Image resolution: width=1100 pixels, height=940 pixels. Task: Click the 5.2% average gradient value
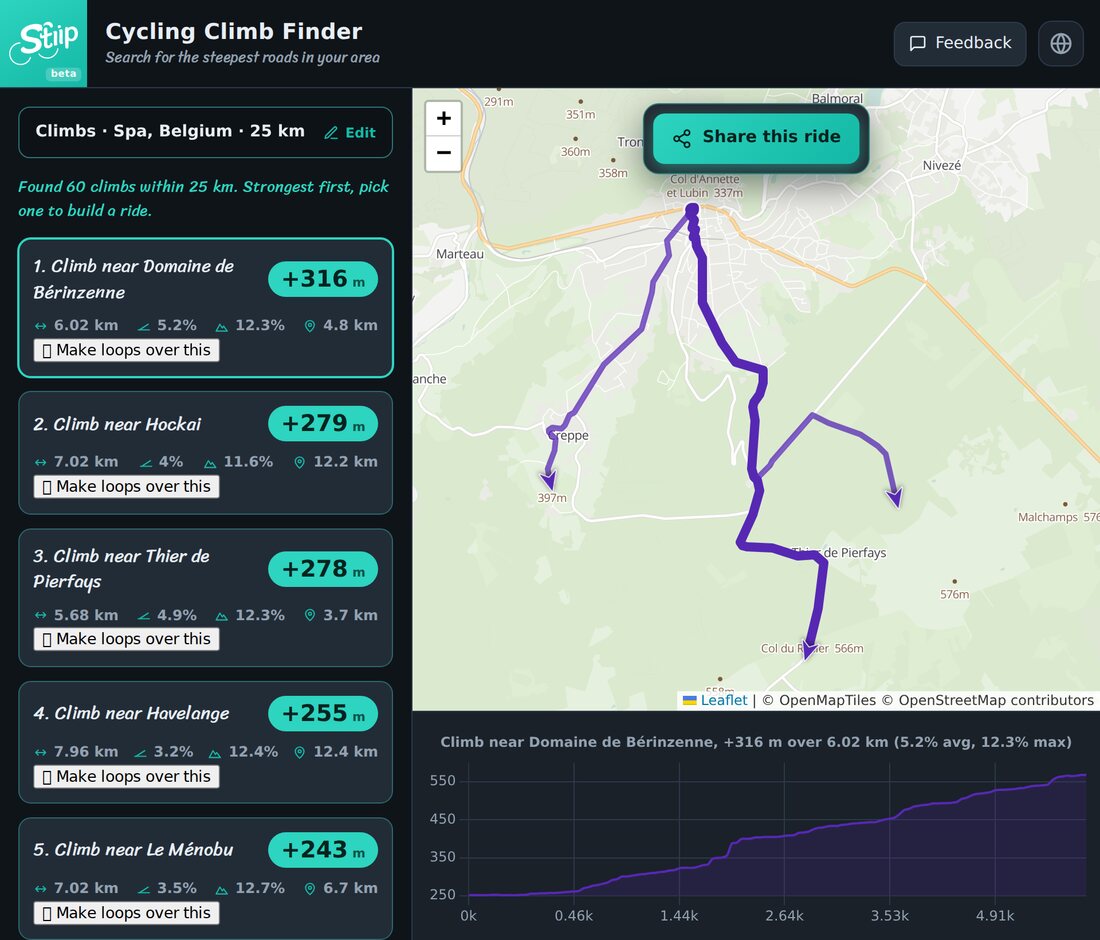click(x=177, y=325)
